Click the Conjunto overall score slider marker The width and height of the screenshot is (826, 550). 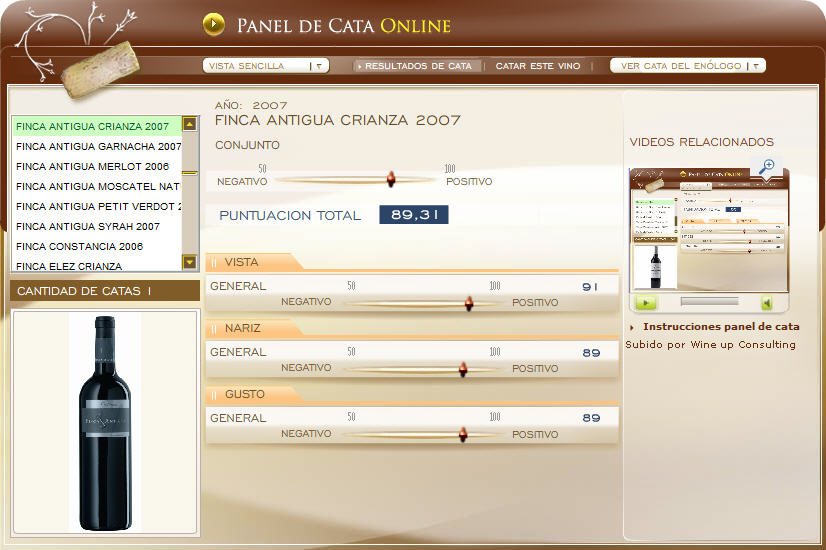(x=391, y=179)
